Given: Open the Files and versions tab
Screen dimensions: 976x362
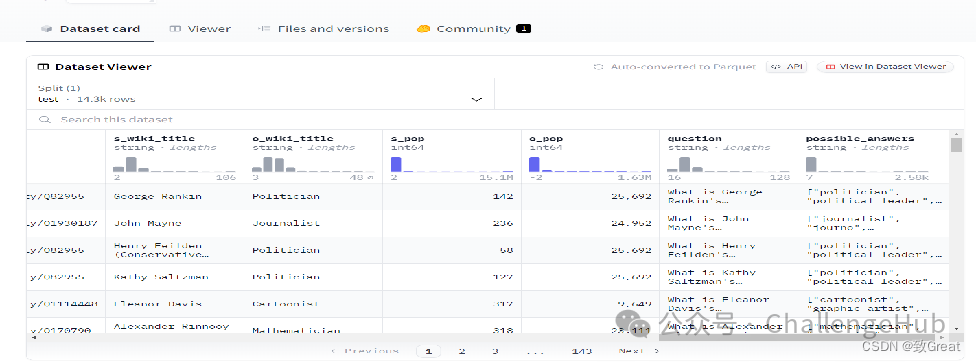Looking at the screenshot, I should [324, 29].
